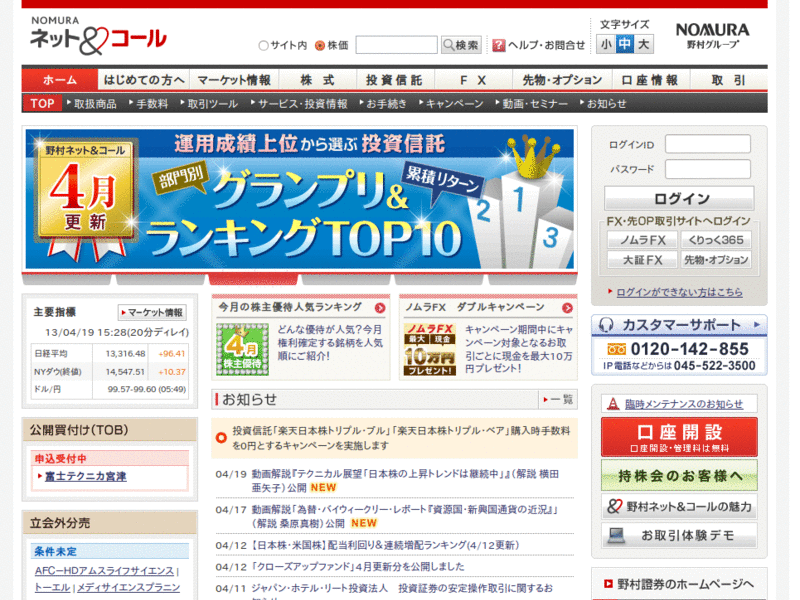Click the グランプリ&ランキングTOP10 banner

click(x=299, y=199)
